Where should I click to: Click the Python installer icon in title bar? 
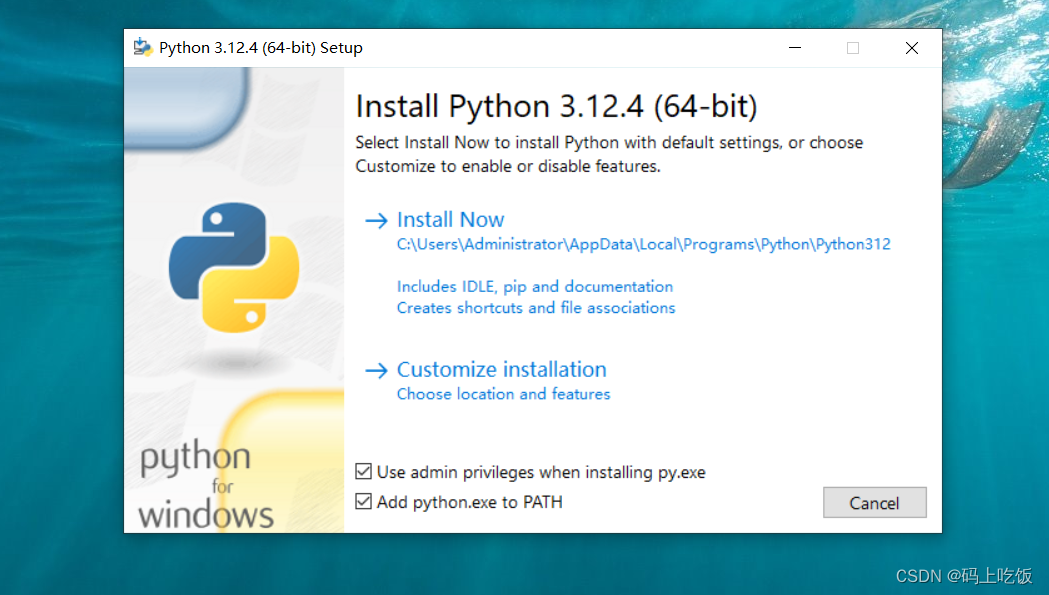142,48
